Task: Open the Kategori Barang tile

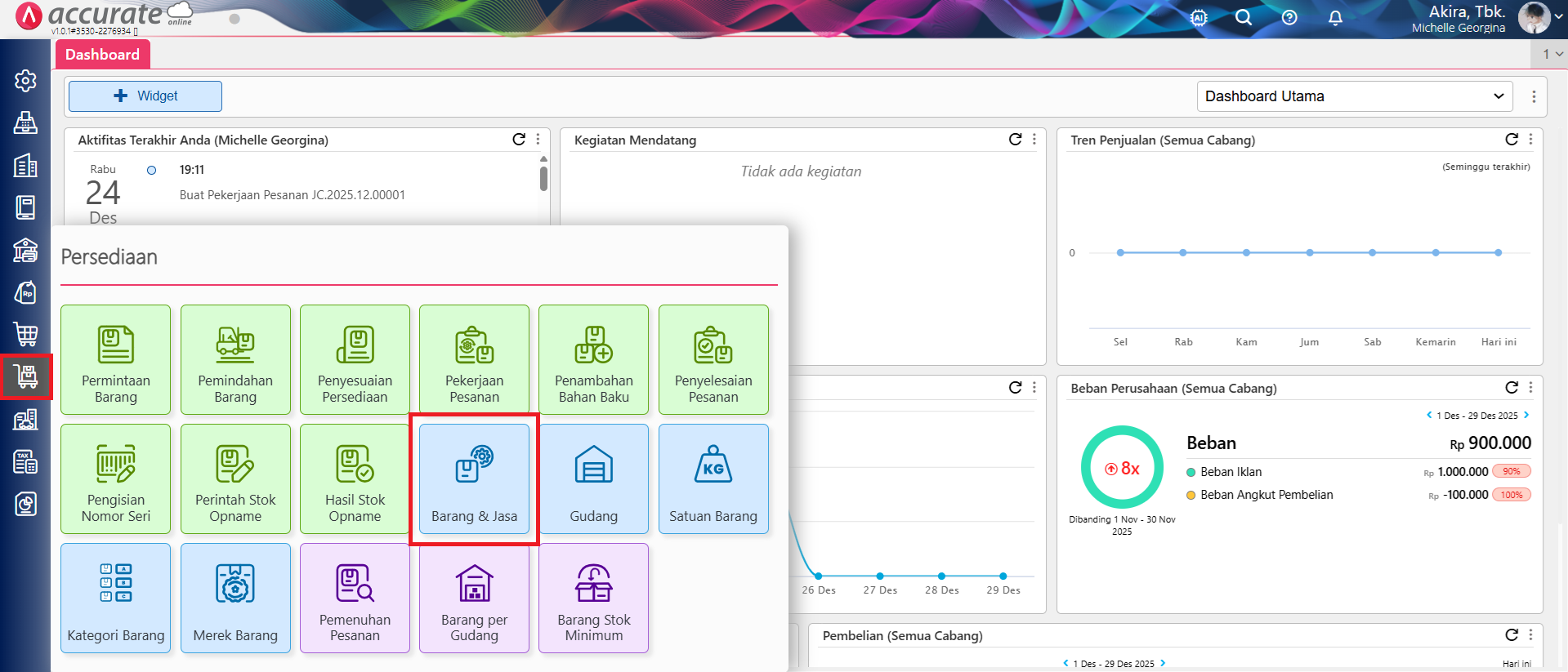Action: 116,598
